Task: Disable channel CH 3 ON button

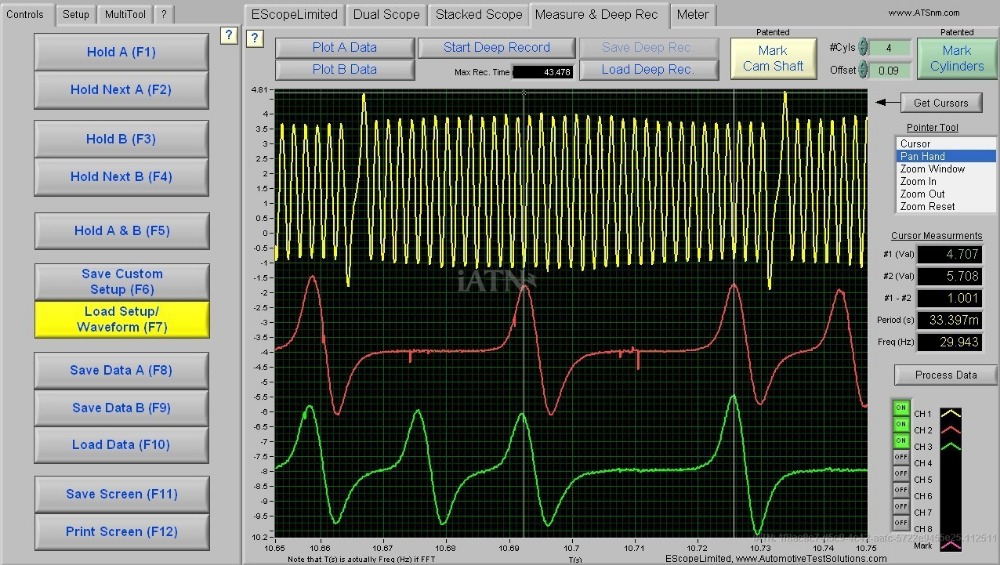Action: point(900,441)
